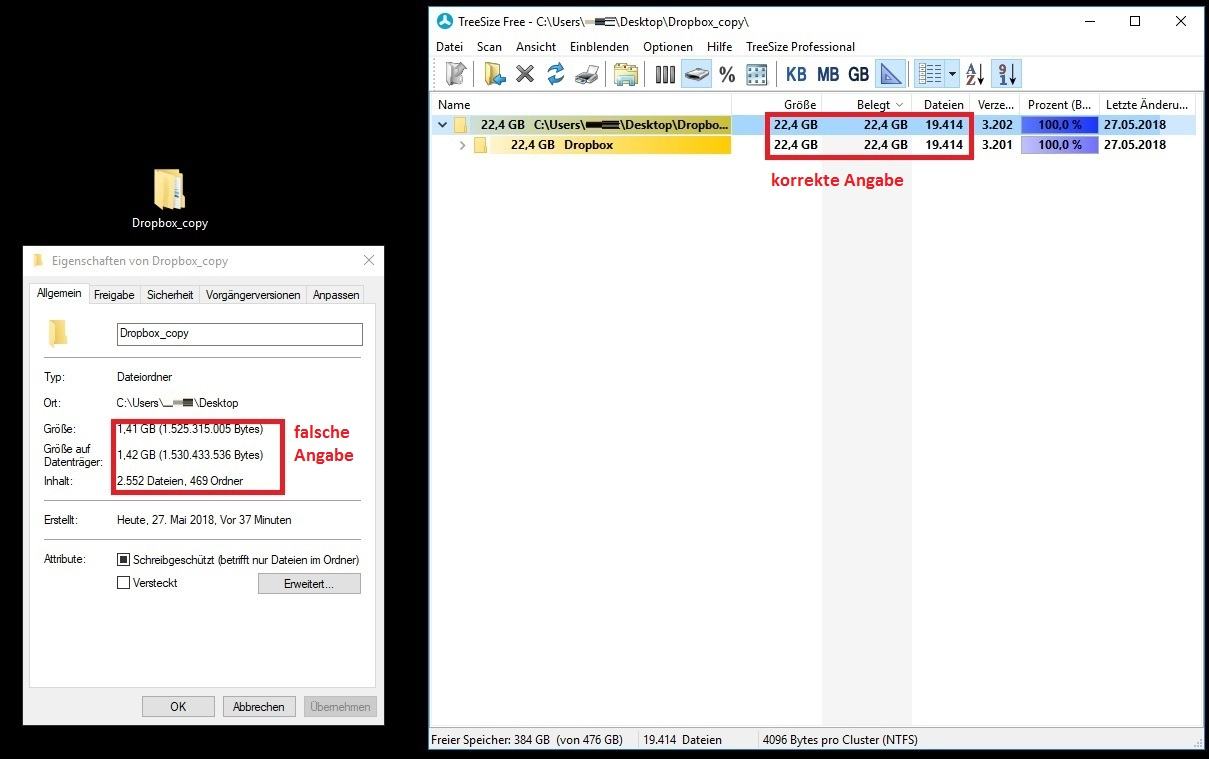Close the Eigenschaften von Dropbox_copy dialog
This screenshot has width=1209, height=759.
pyautogui.click(x=369, y=261)
